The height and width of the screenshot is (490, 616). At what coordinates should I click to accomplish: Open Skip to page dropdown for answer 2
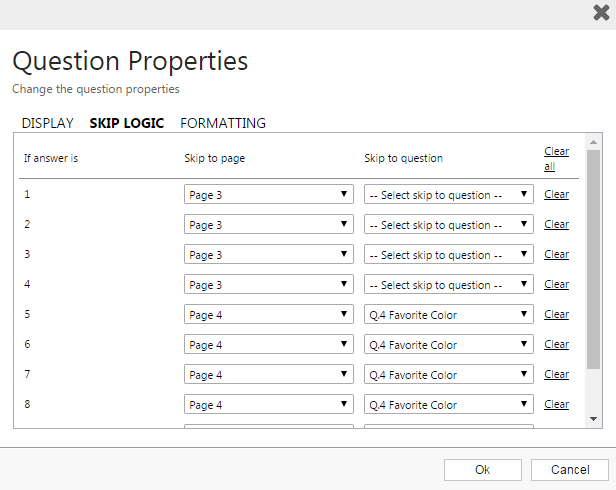point(268,225)
